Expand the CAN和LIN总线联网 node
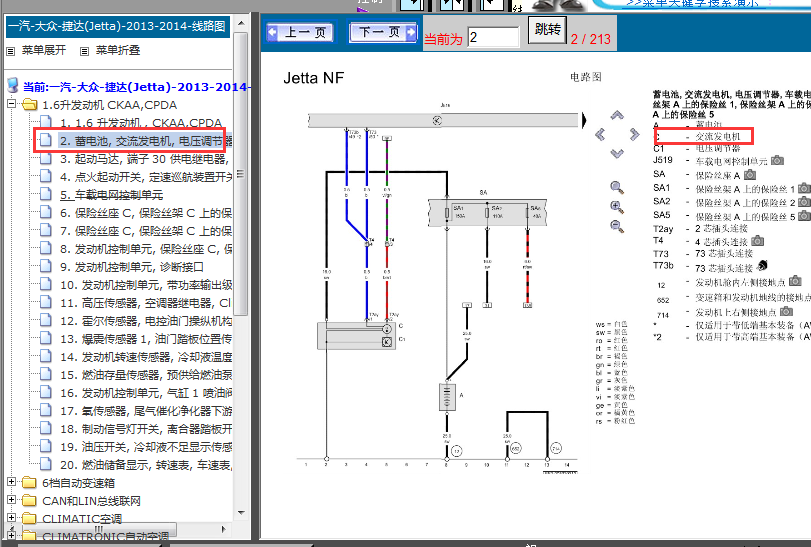 tap(12, 500)
